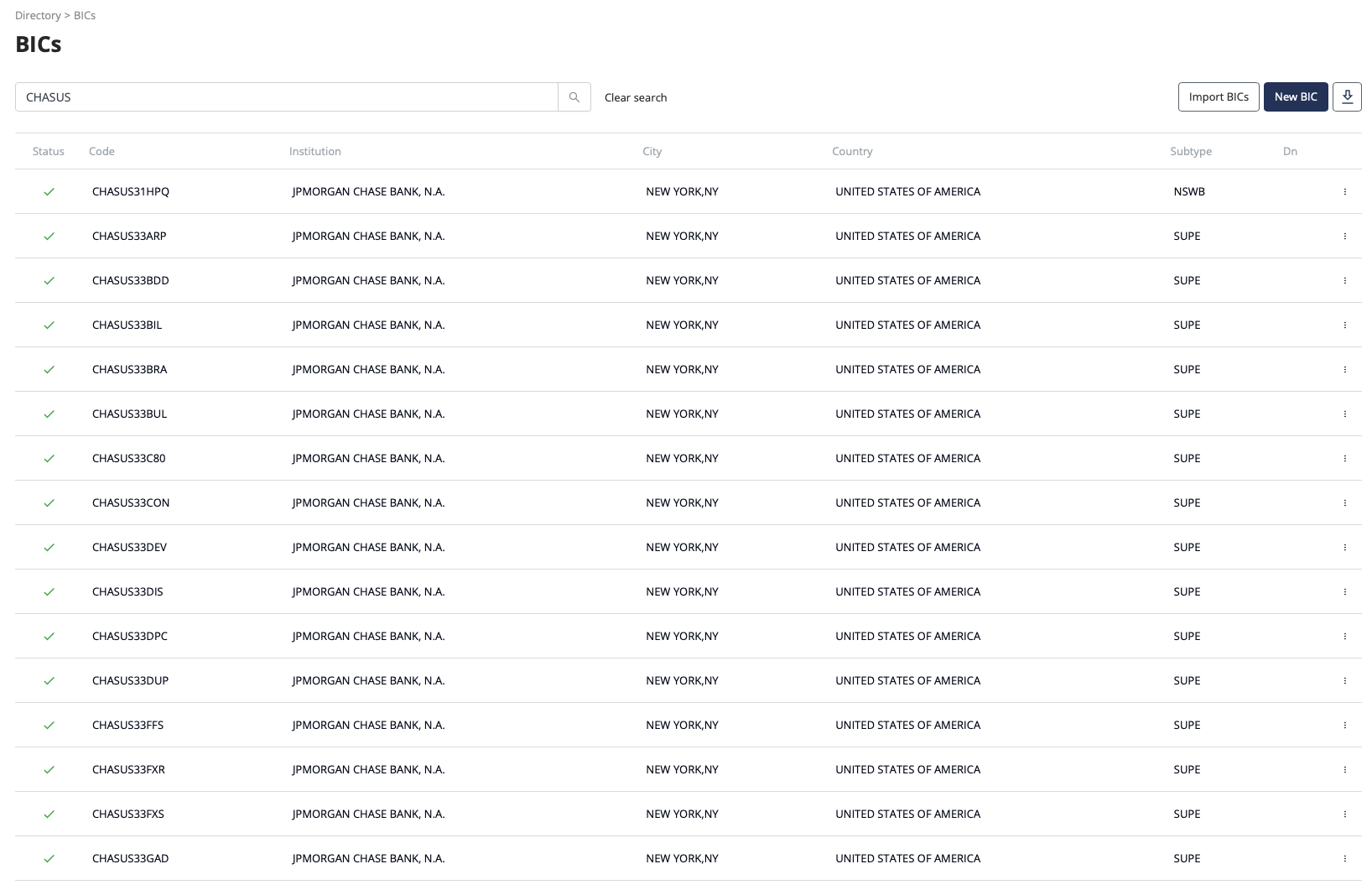This screenshot has width=1372, height=890.
Task: Select code CHASUS33FFS
Action: click(x=127, y=726)
